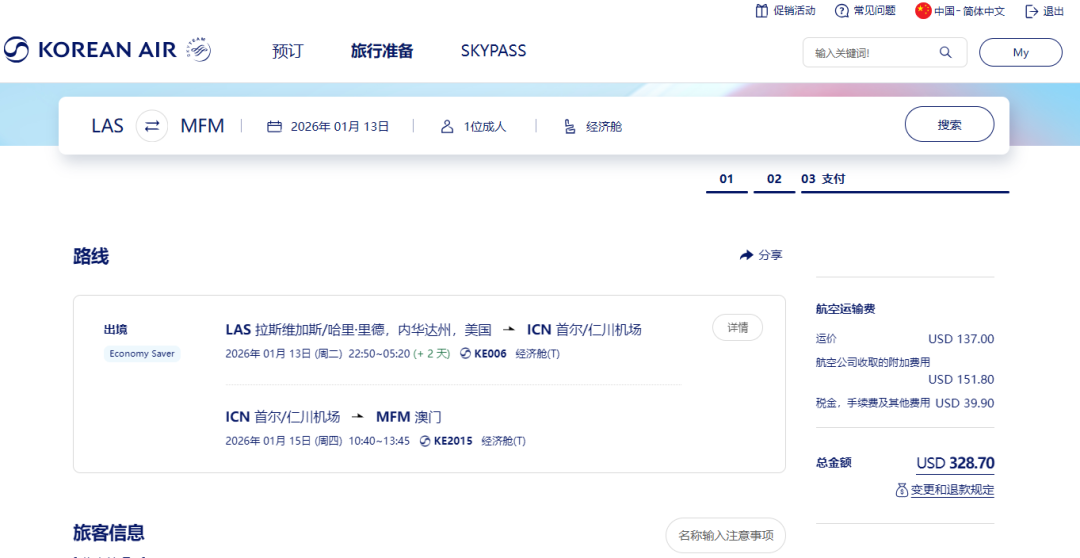
Task: Click the 详情 details button
Action: tap(737, 328)
